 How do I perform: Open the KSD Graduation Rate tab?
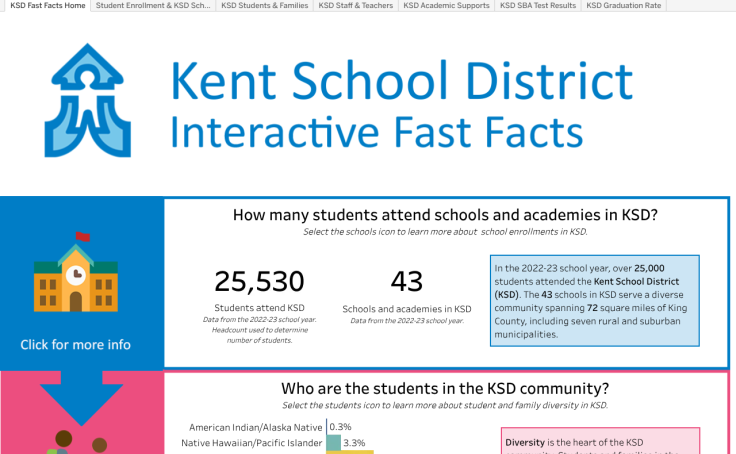624,6
